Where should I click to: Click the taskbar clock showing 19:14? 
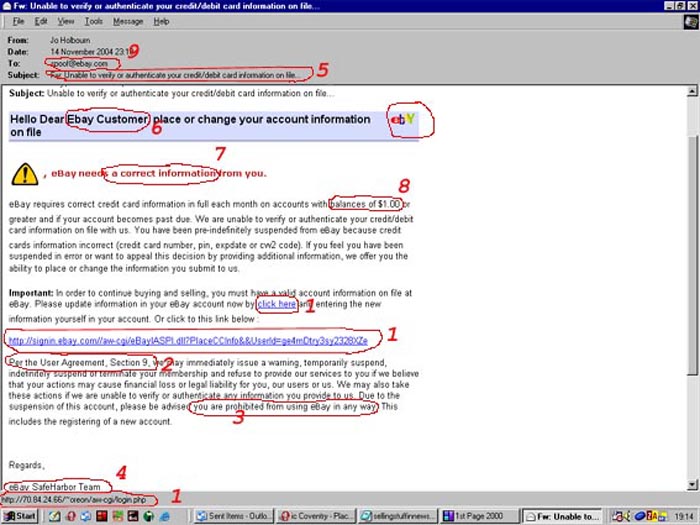click(684, 517)
